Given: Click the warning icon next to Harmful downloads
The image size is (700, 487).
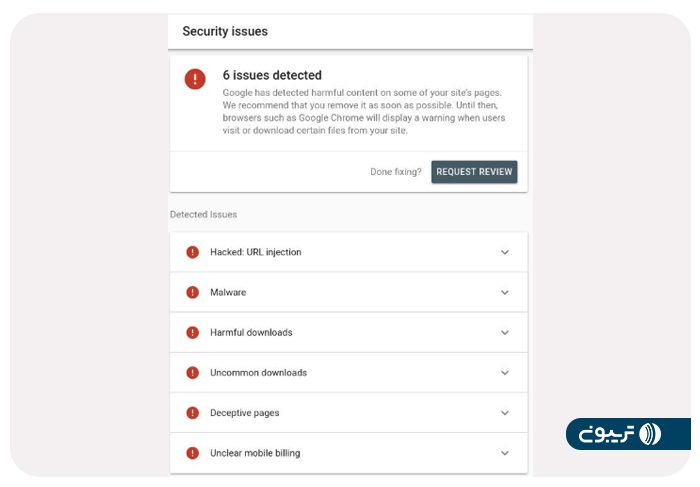Looking at the screenshot, I should point(193,332).
